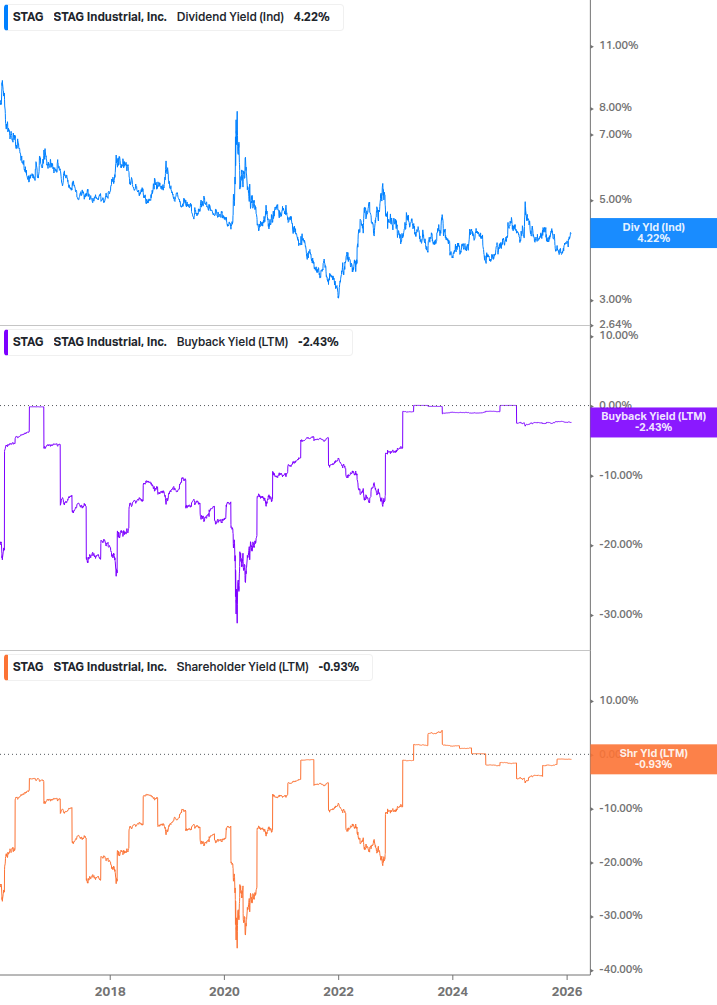
Task: Click the 4.22% value in Dividend Yield legend
Action: click(311, 17)
